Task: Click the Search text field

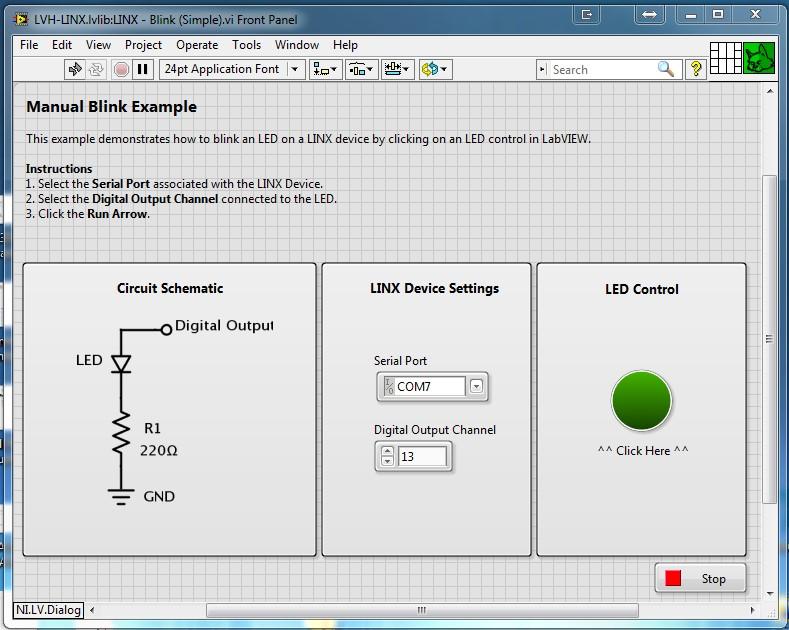Action: [602, 69]
